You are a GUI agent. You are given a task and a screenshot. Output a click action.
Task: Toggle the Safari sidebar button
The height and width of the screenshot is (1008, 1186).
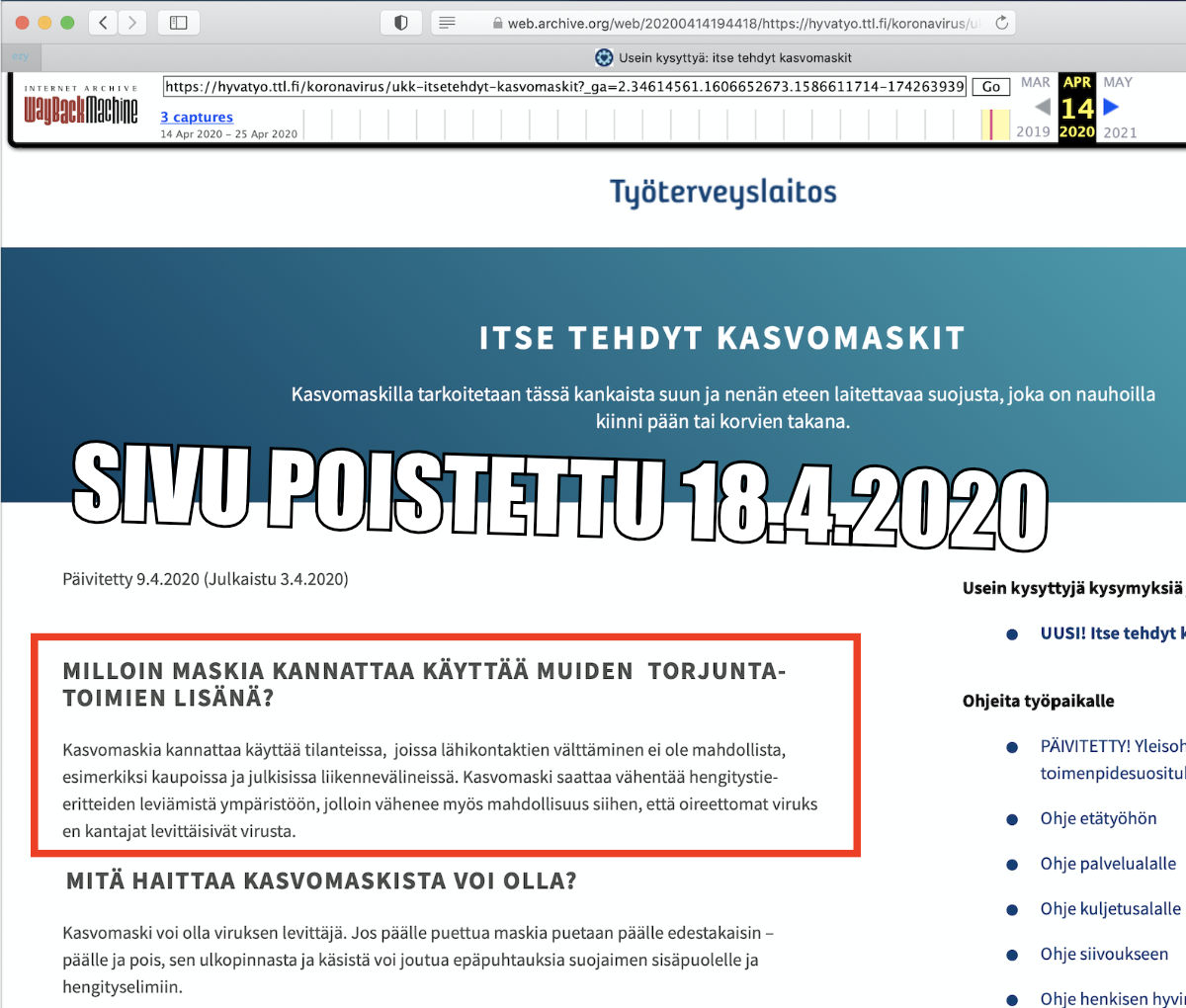[179, 23]
